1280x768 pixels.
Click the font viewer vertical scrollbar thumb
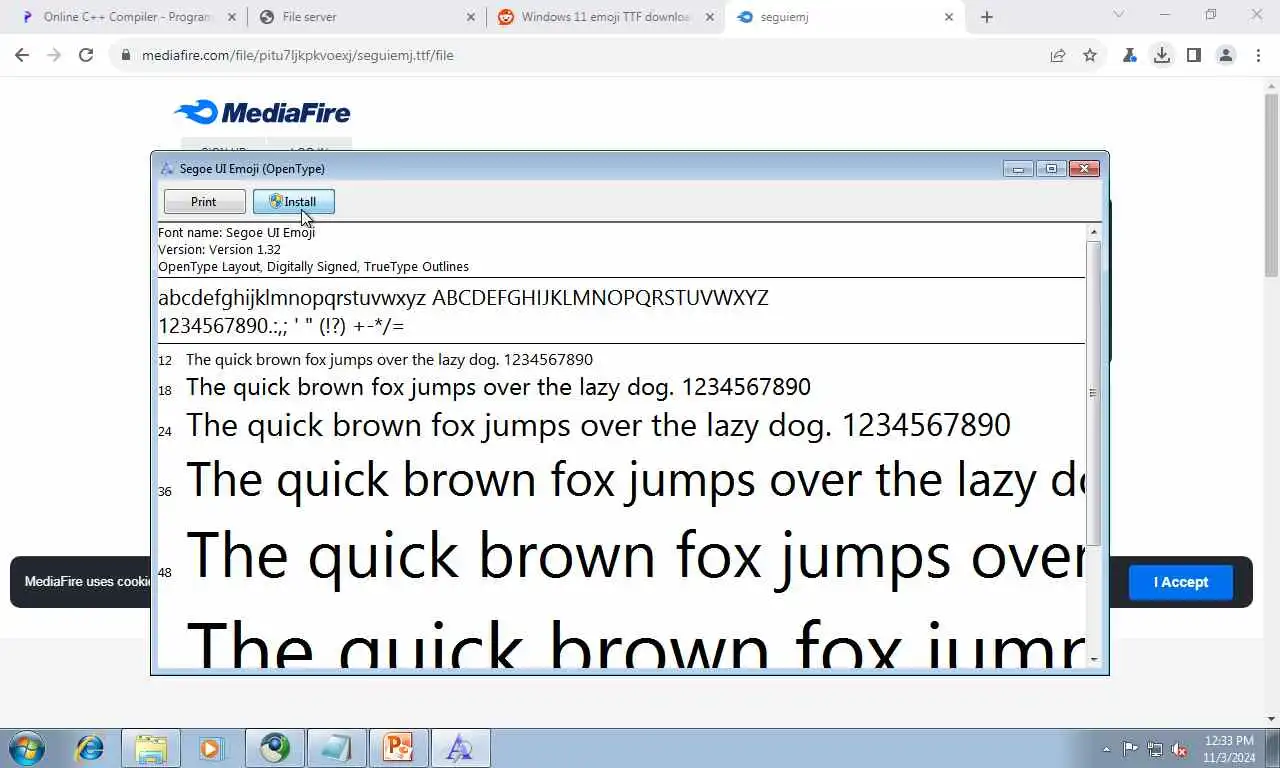pos(1093,393)
